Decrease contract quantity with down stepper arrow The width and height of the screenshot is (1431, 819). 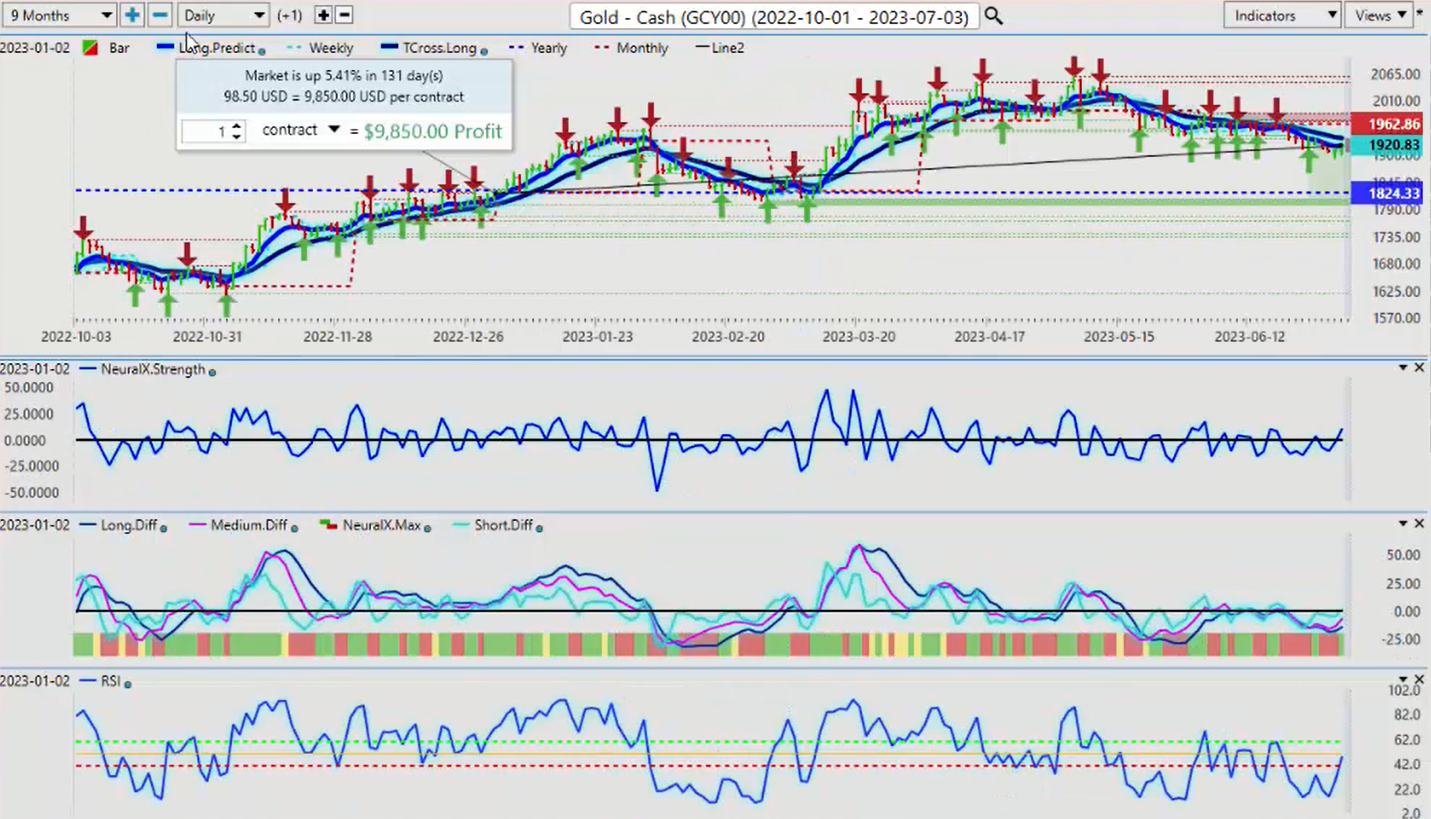(x=236, y=137)
